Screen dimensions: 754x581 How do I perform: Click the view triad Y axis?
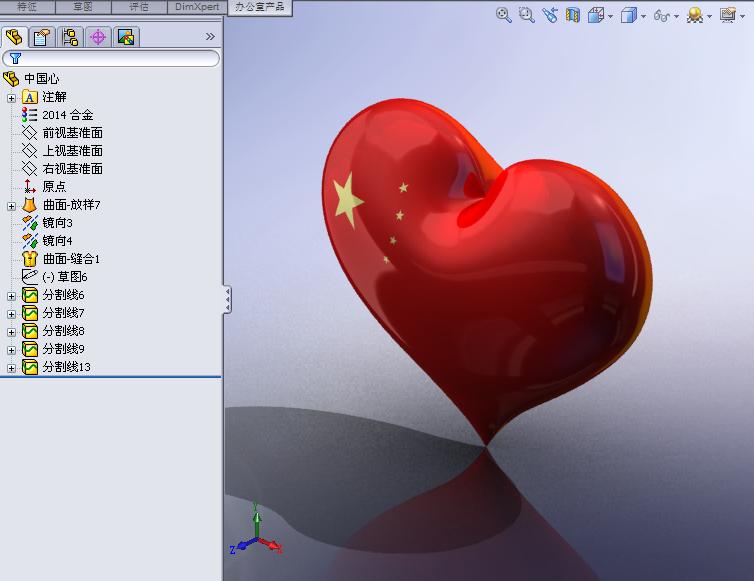257,519
